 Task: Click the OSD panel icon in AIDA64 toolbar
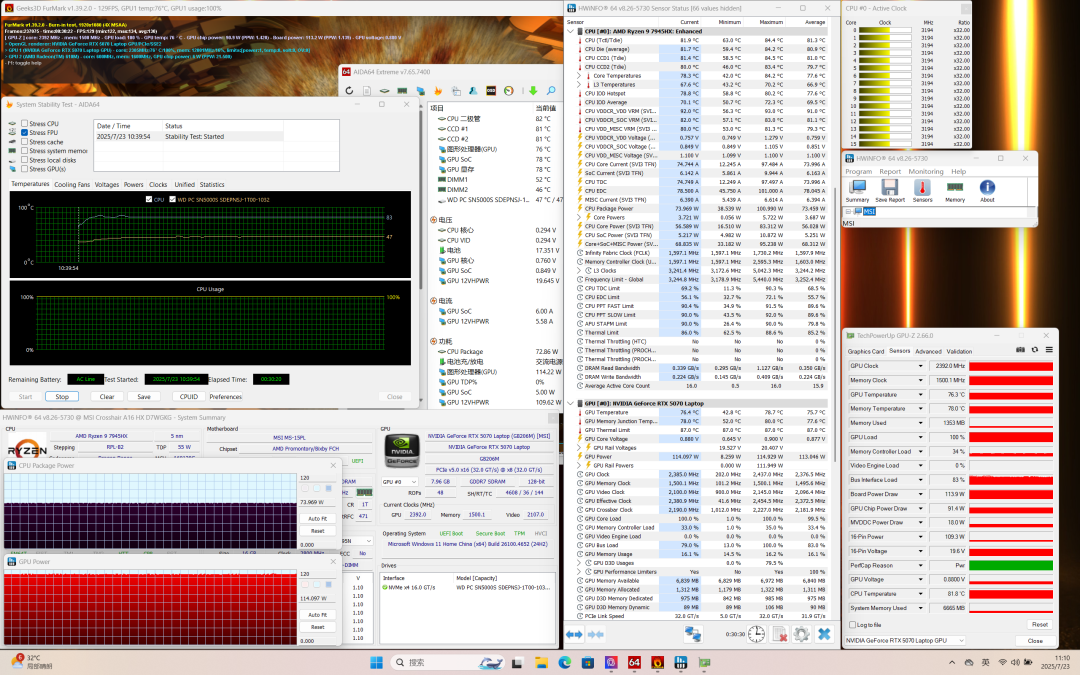pos(491,90)
